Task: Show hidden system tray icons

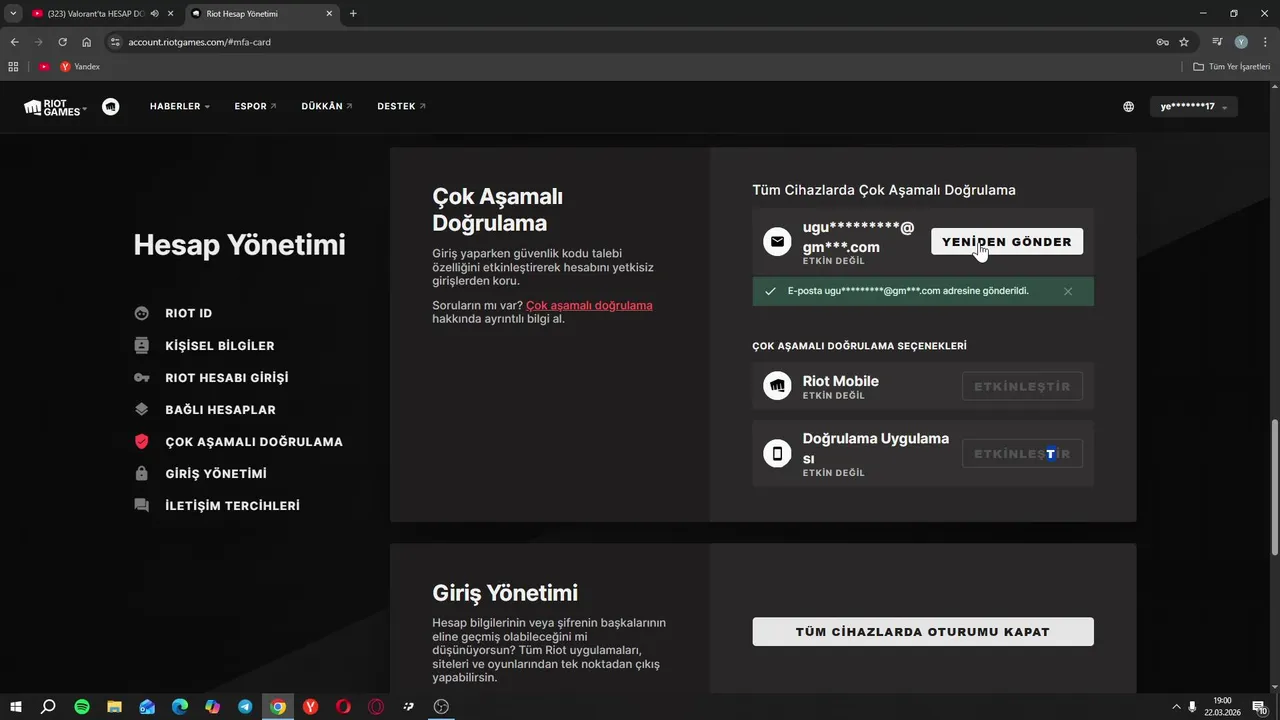Action: (1176, 707)
